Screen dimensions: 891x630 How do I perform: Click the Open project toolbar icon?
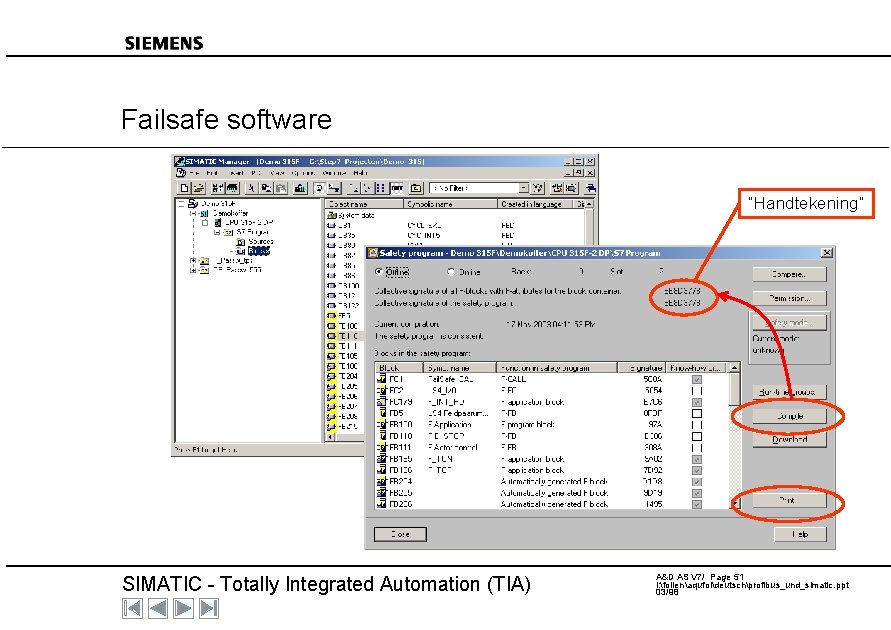pos(198,188)
